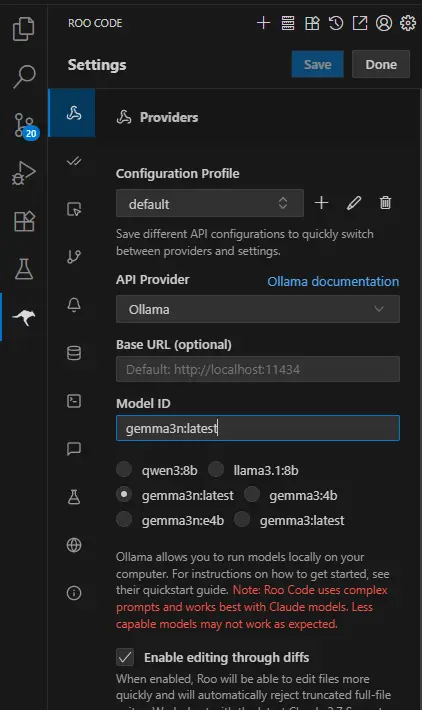Focus the Base URL input field
The width and height of the screenshot is (422, 710).
258,369
